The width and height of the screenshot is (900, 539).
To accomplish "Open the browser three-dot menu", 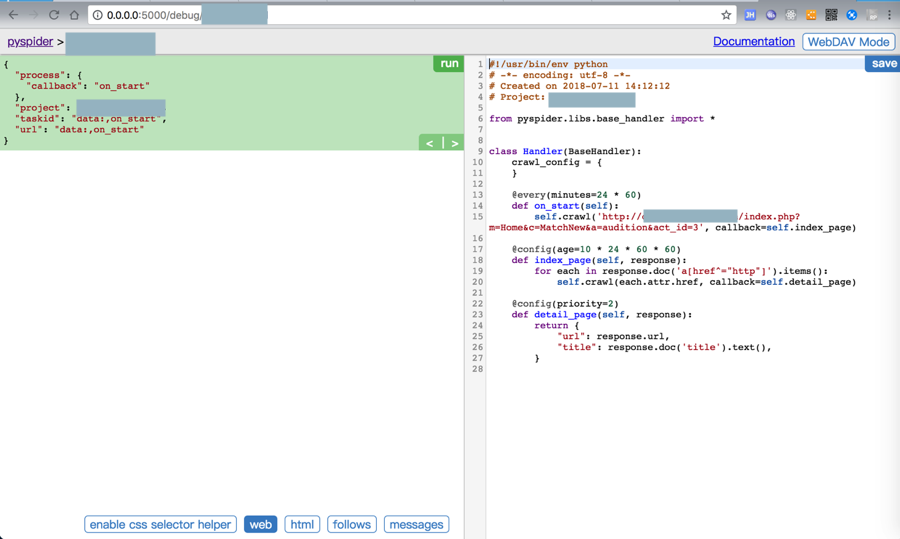I will pyautogui.click(x=889, y=15).
